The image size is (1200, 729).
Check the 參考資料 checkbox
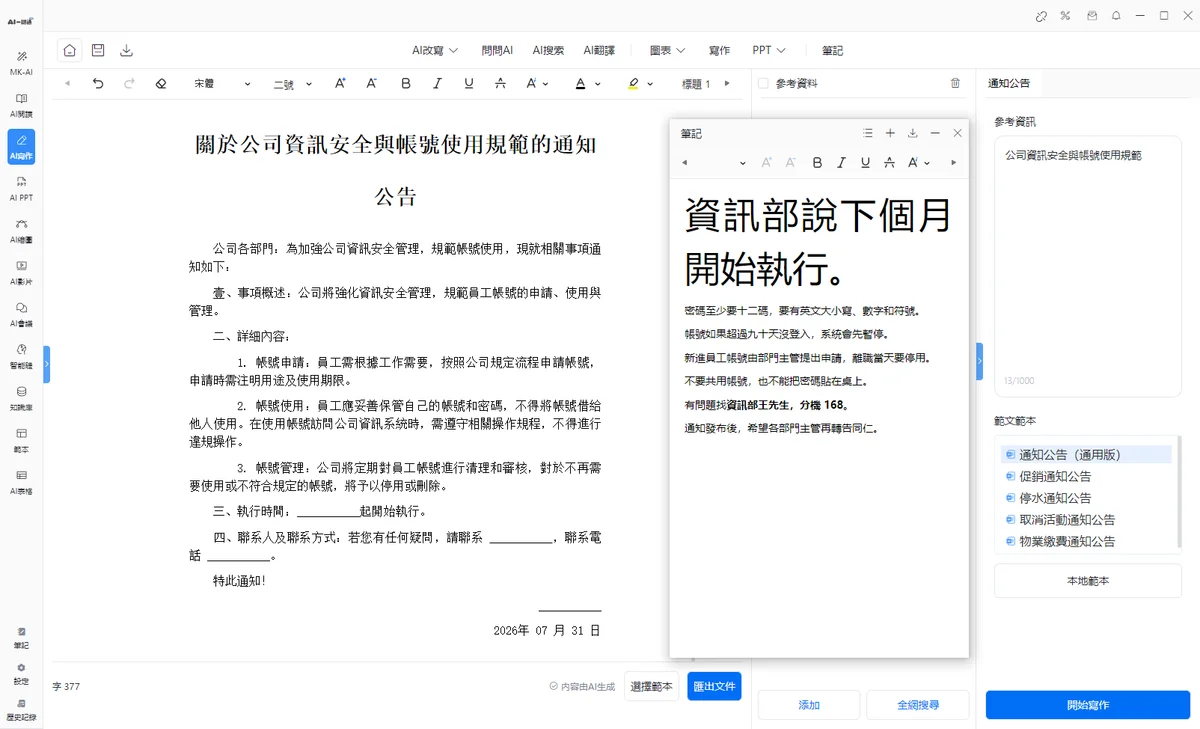click(x=764, y=84)
